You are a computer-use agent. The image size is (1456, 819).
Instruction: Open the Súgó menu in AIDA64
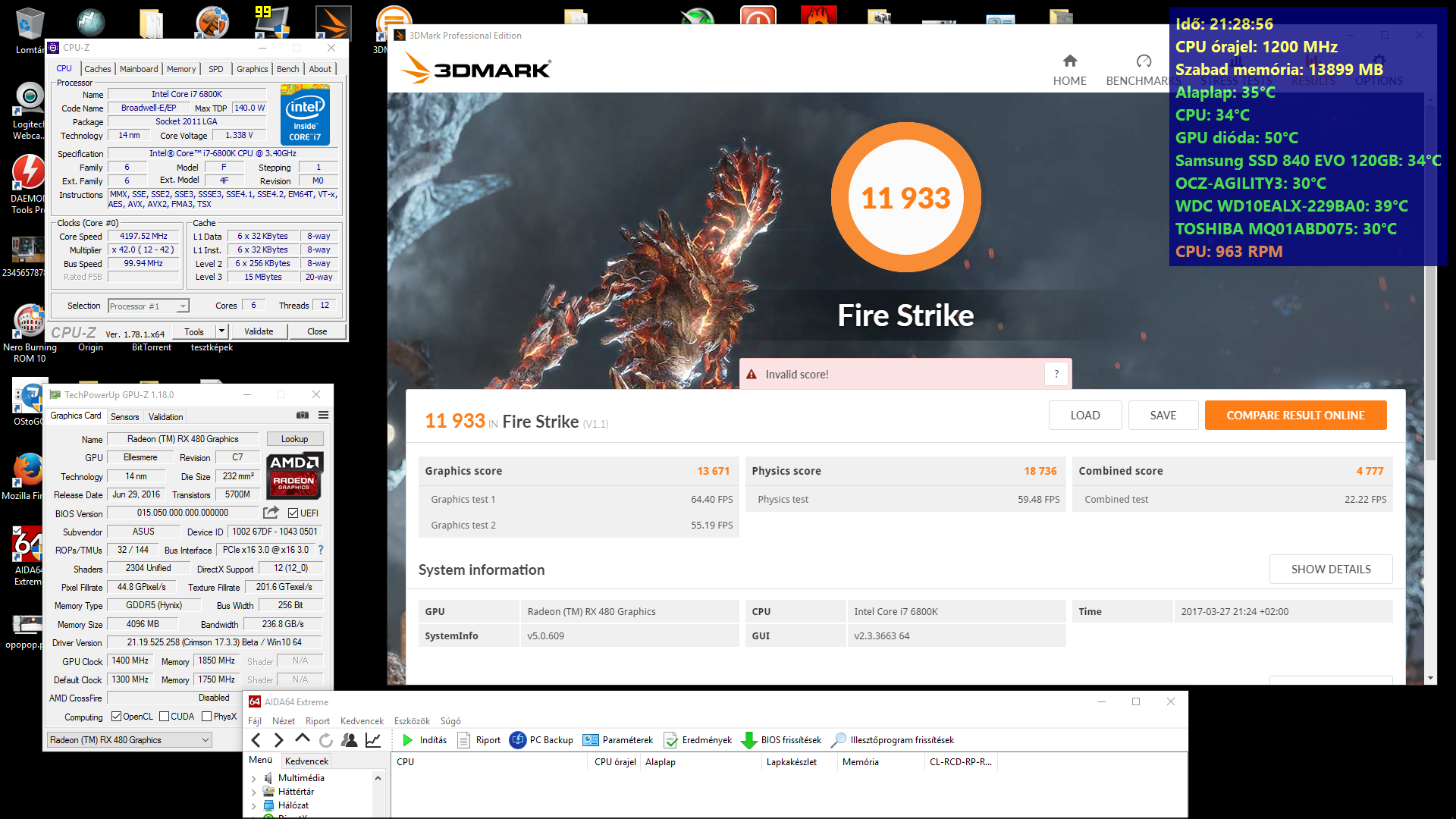[450, 721]
